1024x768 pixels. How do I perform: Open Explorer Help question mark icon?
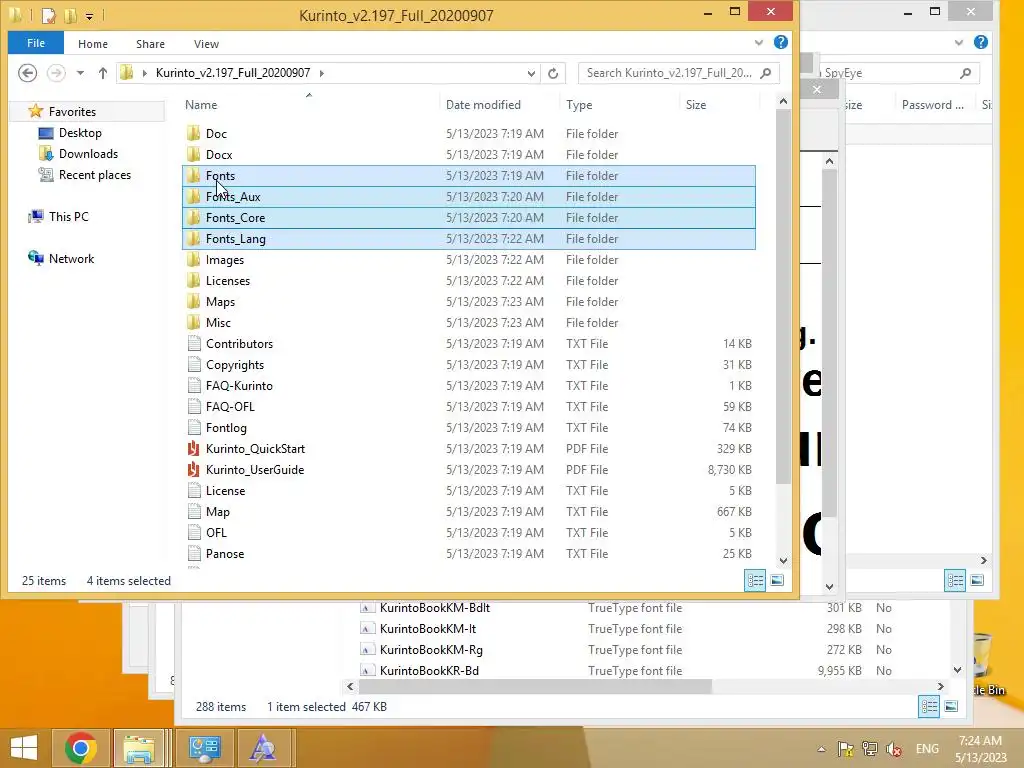[780, 42]
